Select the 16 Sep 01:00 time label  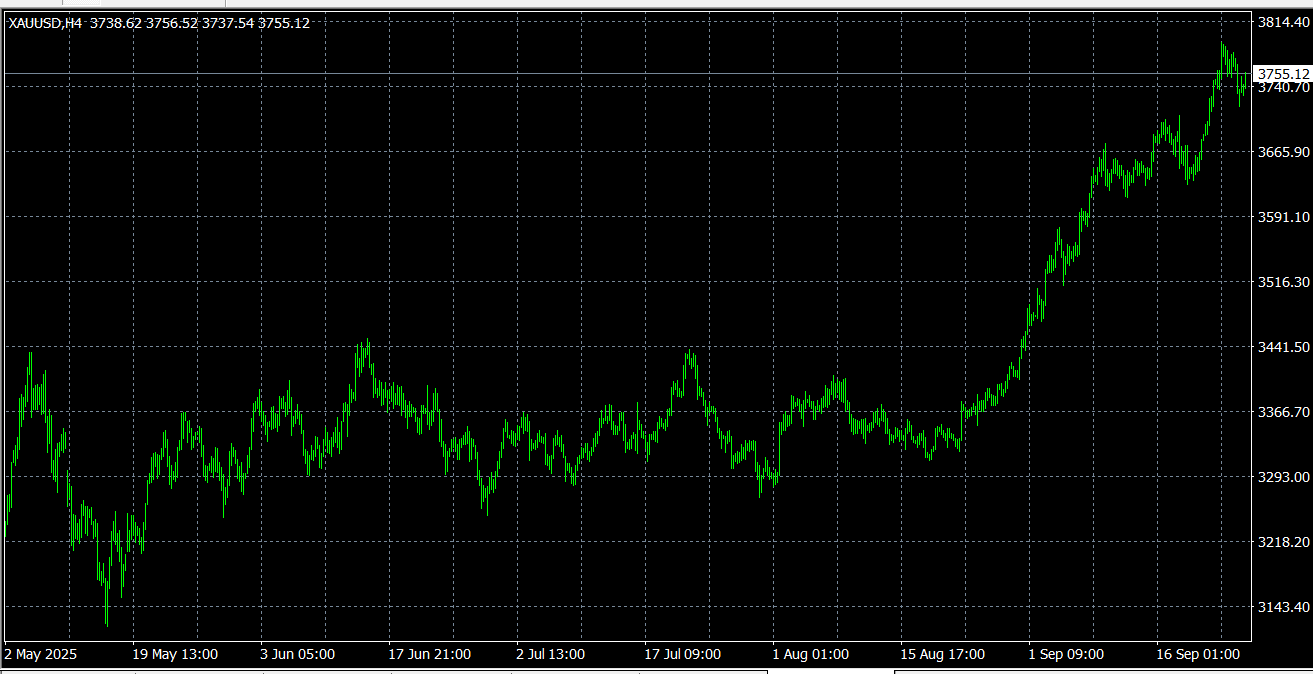point(1197,654)
